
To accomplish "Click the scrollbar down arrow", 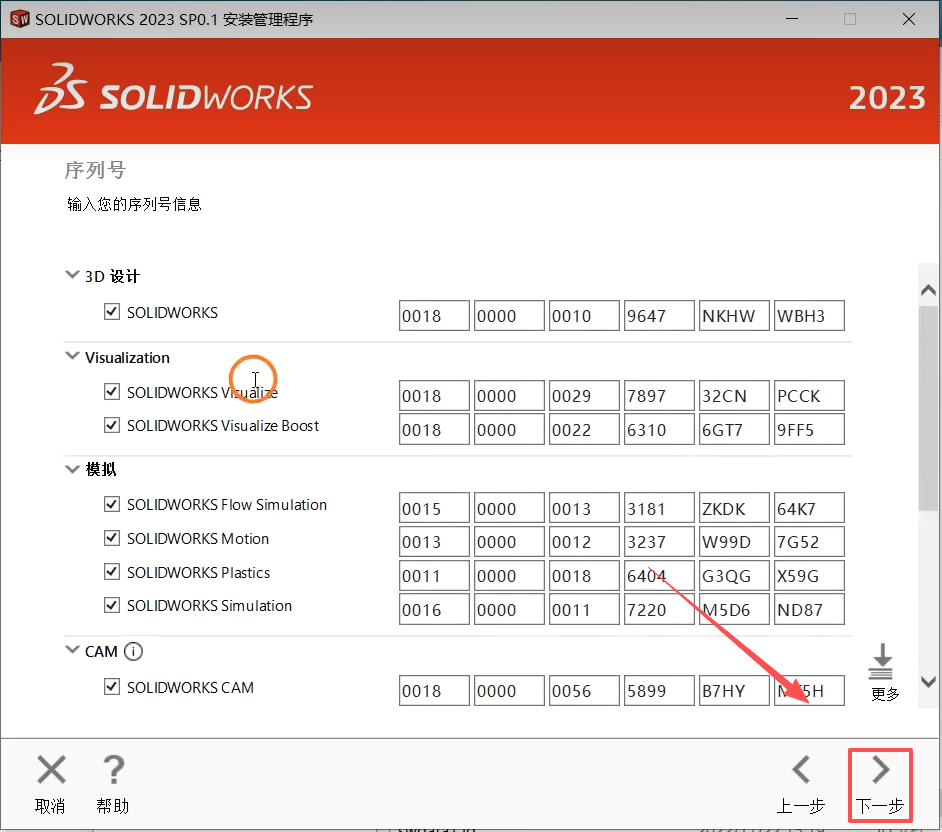I will point(927,682).
